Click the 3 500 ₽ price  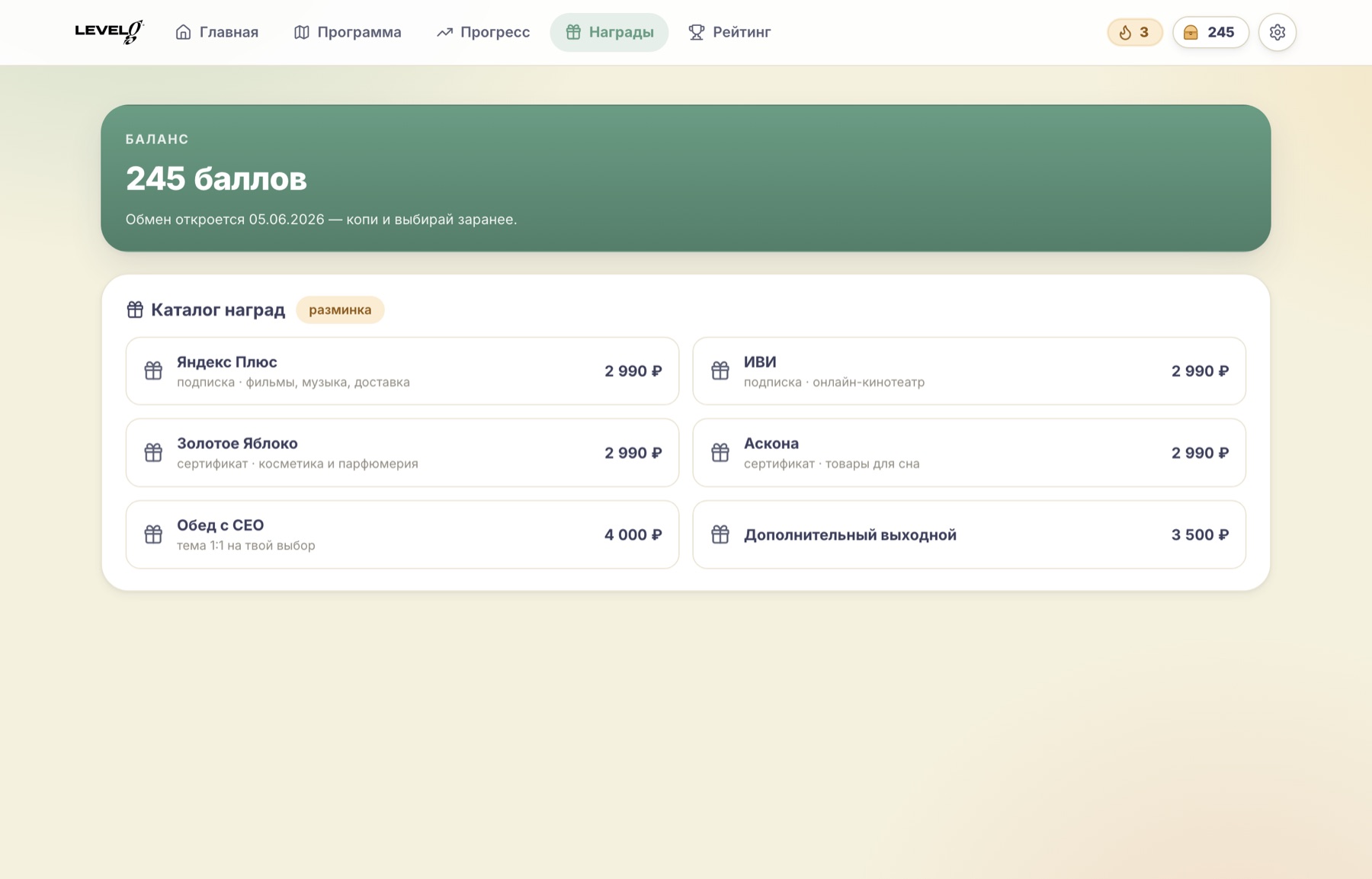[1200, 535]
